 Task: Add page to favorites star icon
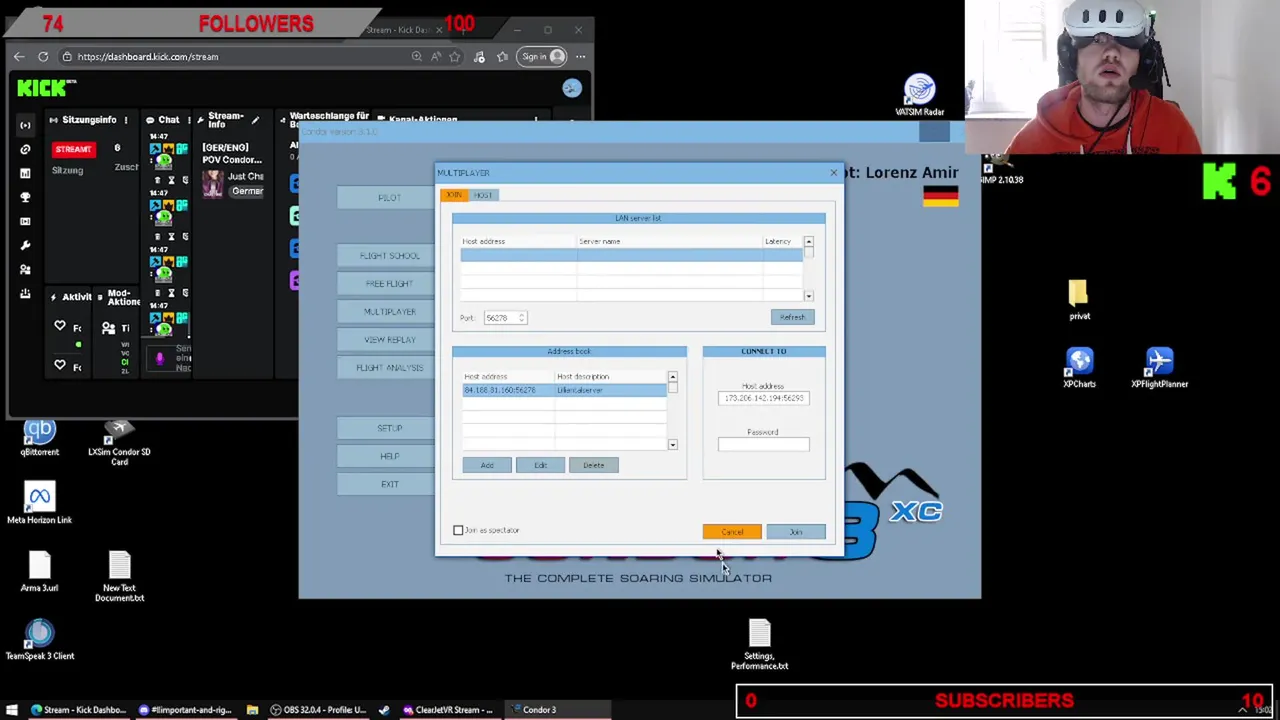pyautogui.click(x=455, y=57)
